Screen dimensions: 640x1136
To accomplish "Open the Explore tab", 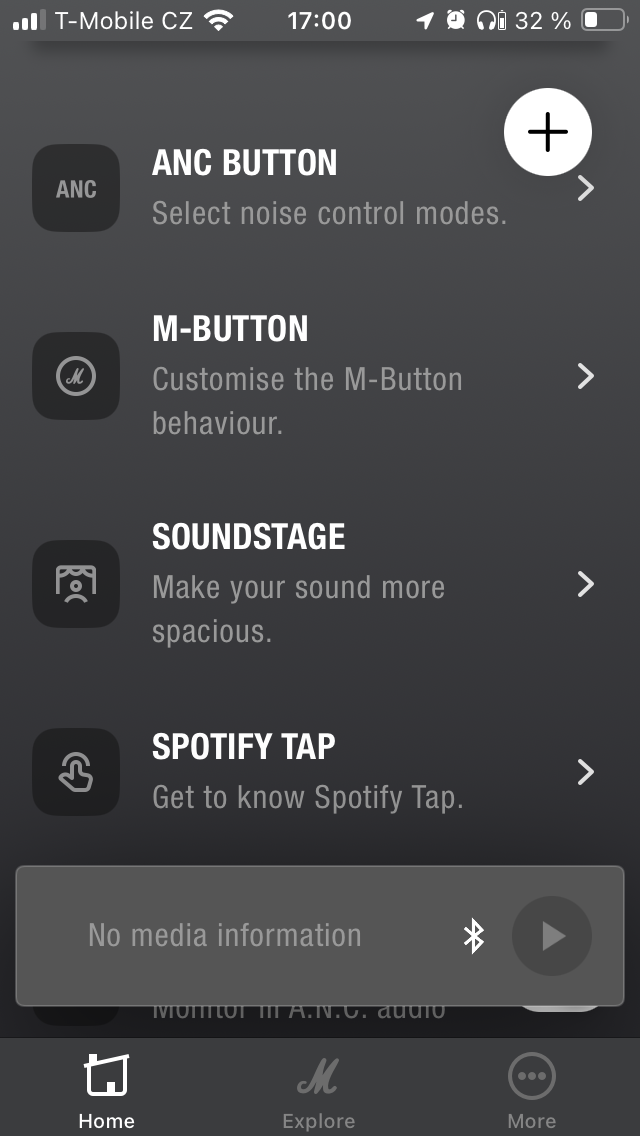I will tap(319, 1090).
